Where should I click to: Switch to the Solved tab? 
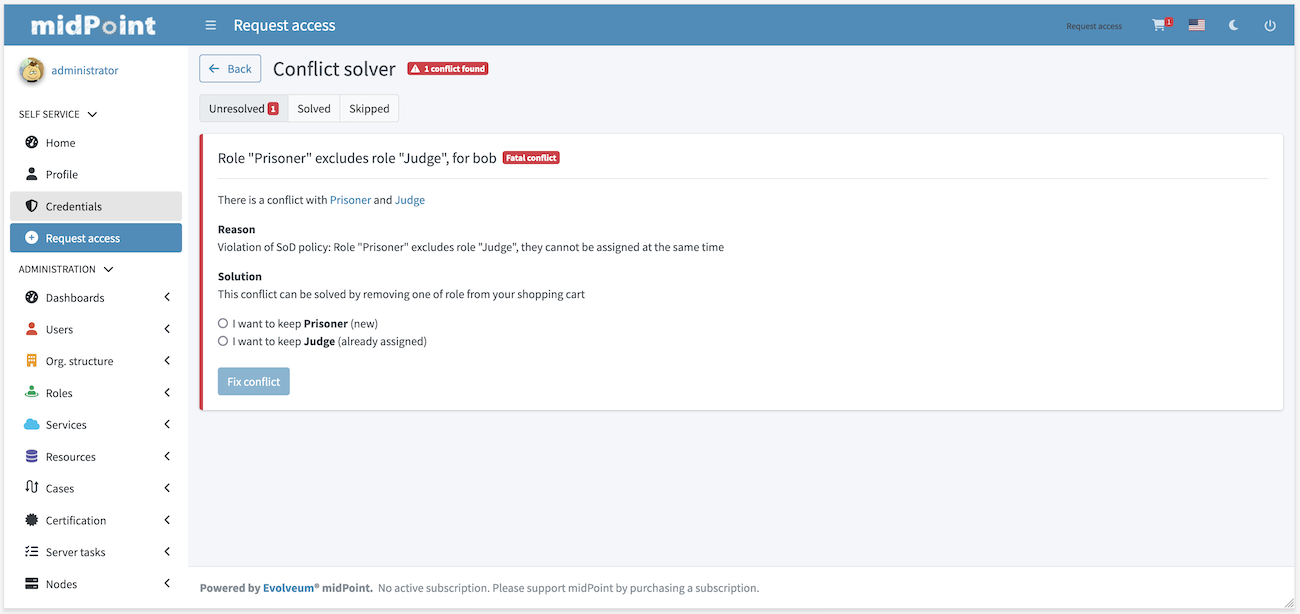(x=313, y=109)
